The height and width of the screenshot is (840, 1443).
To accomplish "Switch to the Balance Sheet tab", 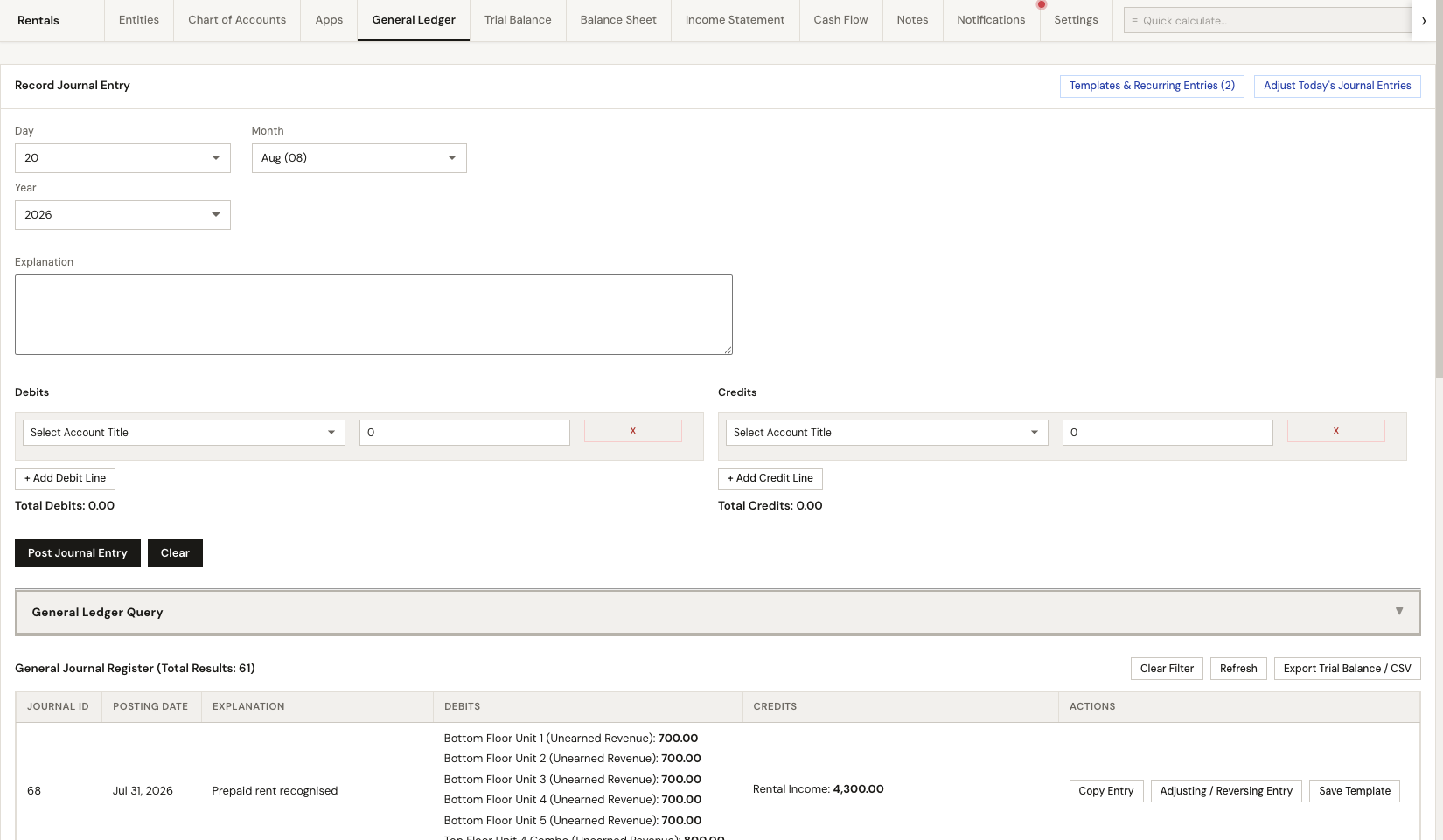I will pos(618,20).
